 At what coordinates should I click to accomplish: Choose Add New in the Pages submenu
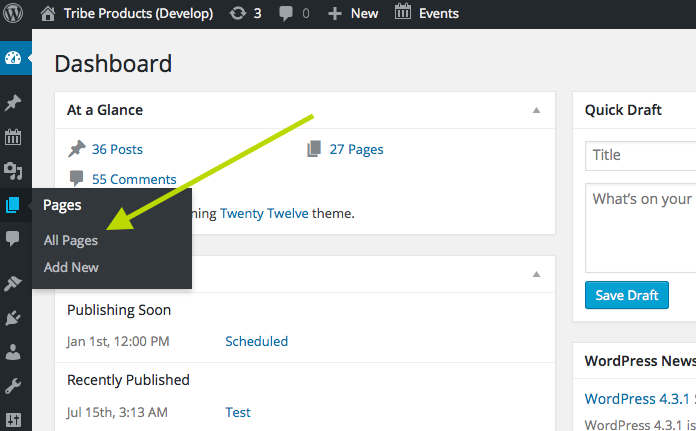[71, 267]
